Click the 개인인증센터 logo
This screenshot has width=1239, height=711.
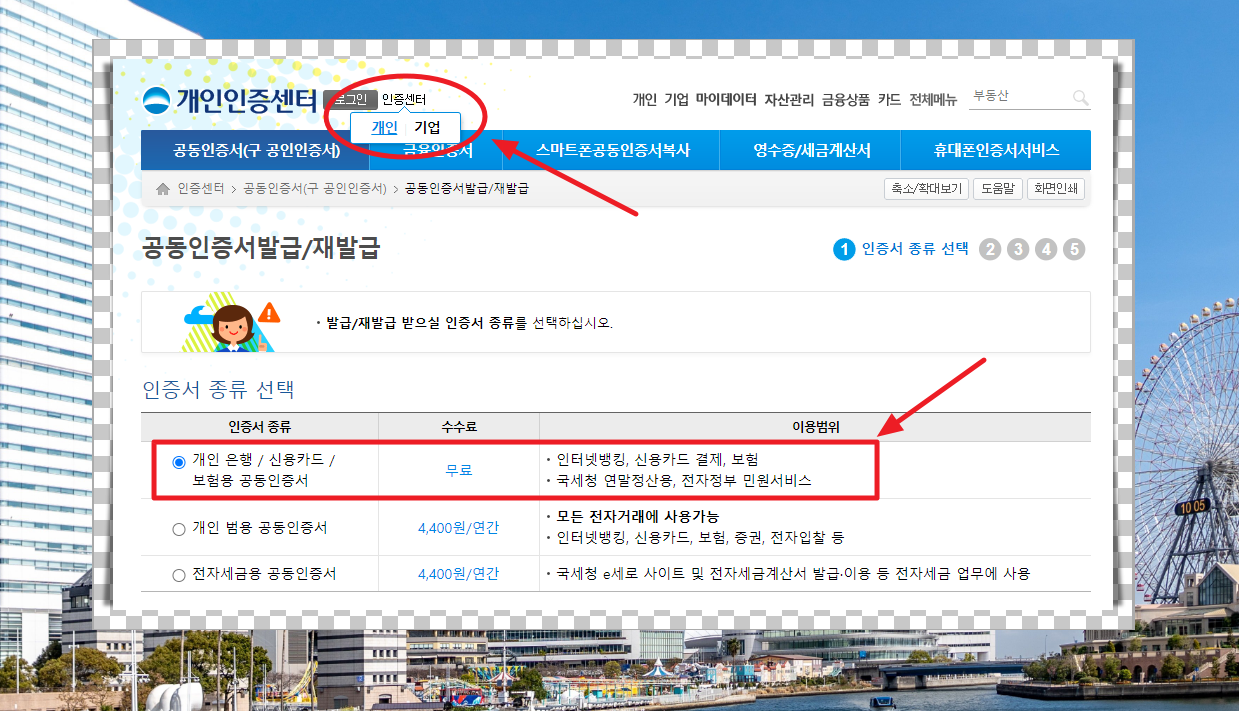229,100
